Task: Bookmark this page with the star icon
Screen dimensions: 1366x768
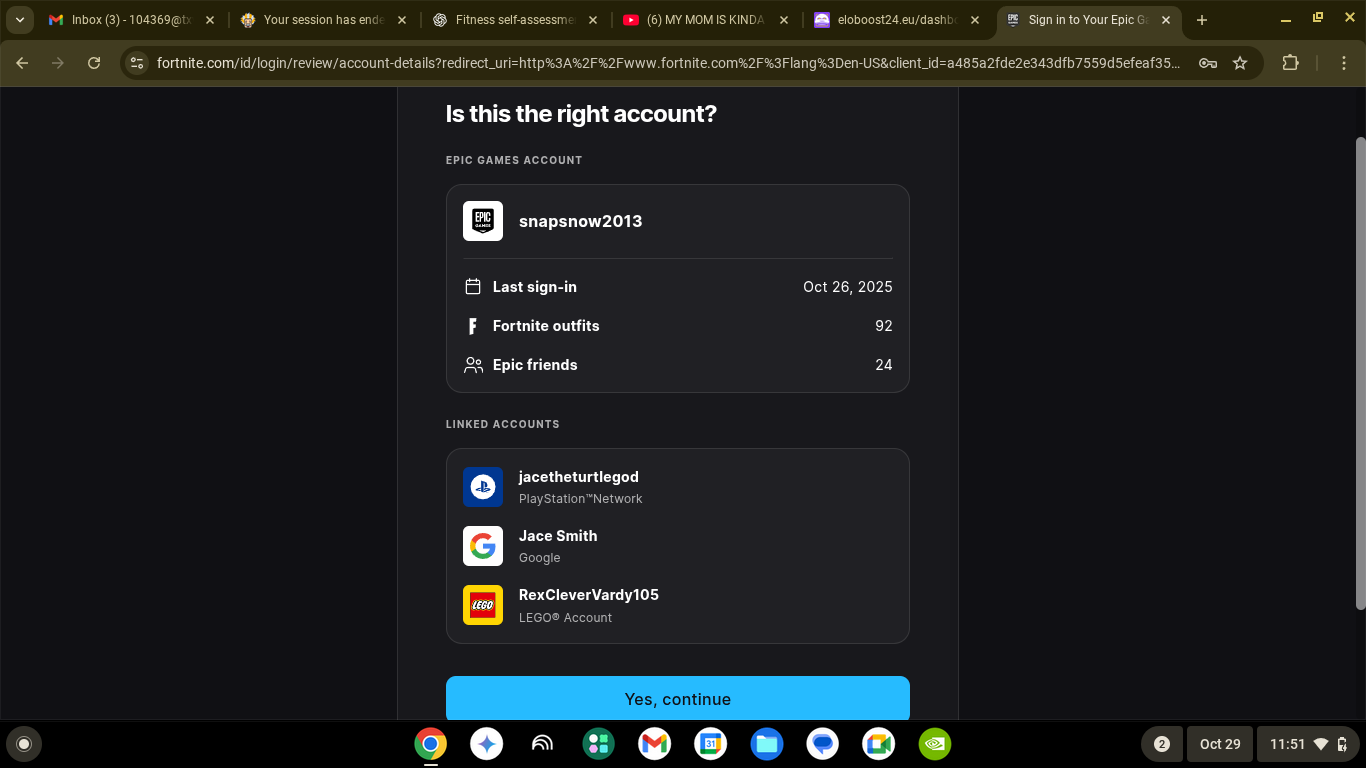Action: (1240, 63)
